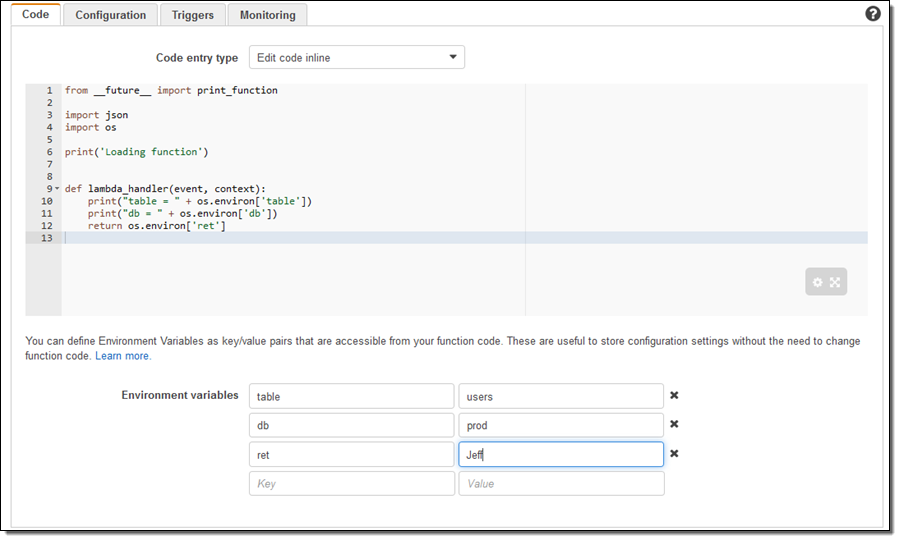Open the Triggers tab
This screenshot has width=900, height=541.
pos(192,15)
